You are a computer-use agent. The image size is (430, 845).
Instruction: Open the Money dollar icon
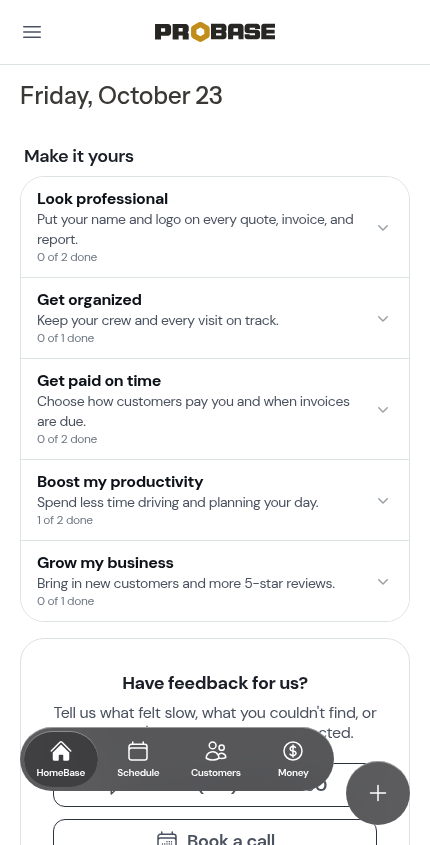[x=293, y=751]
